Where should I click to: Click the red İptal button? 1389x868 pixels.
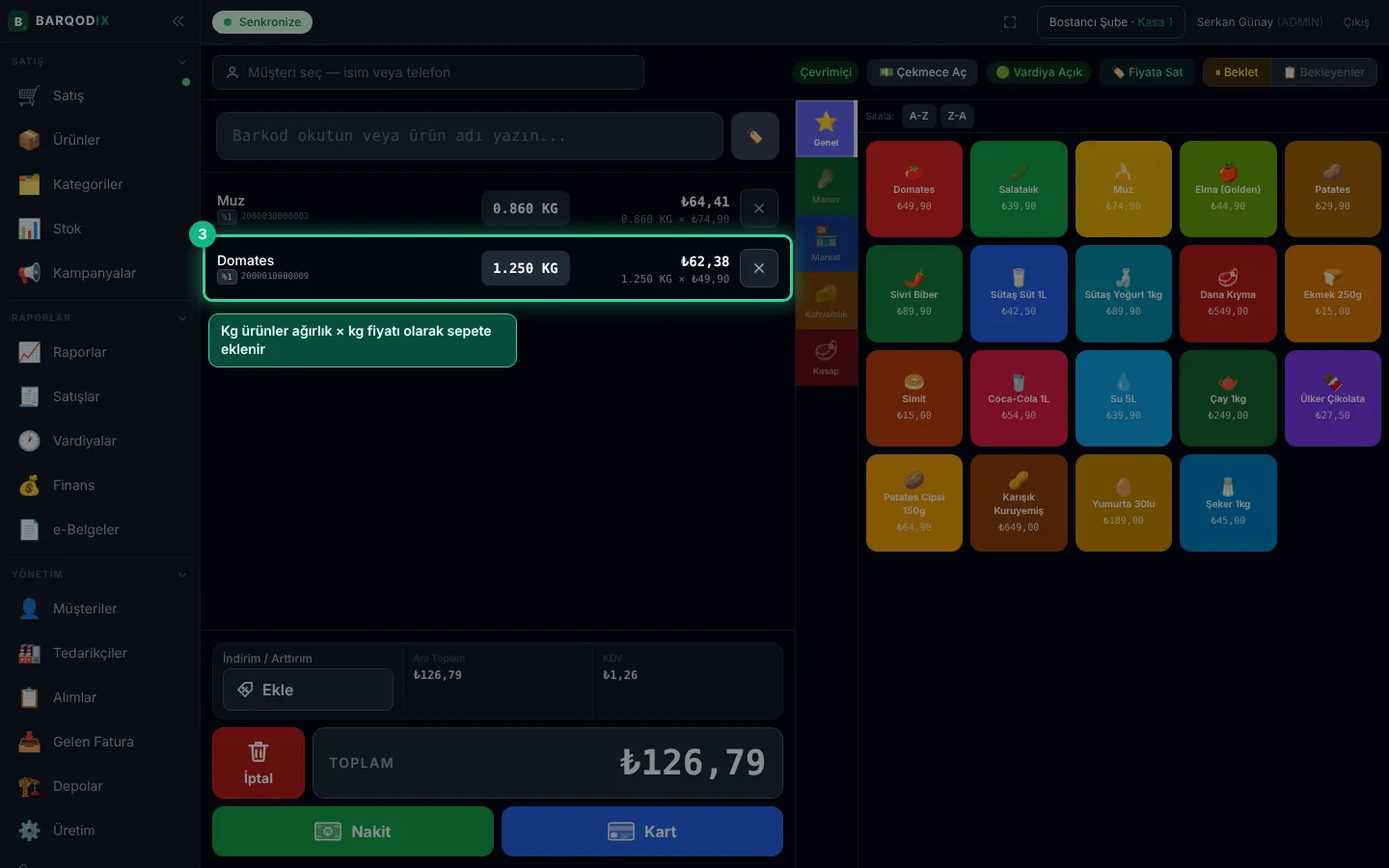(259, 763)
